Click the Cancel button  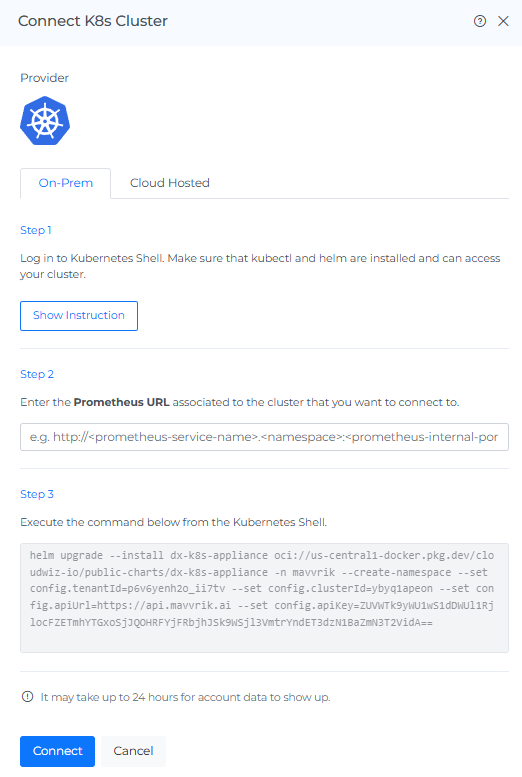(133, 751)
